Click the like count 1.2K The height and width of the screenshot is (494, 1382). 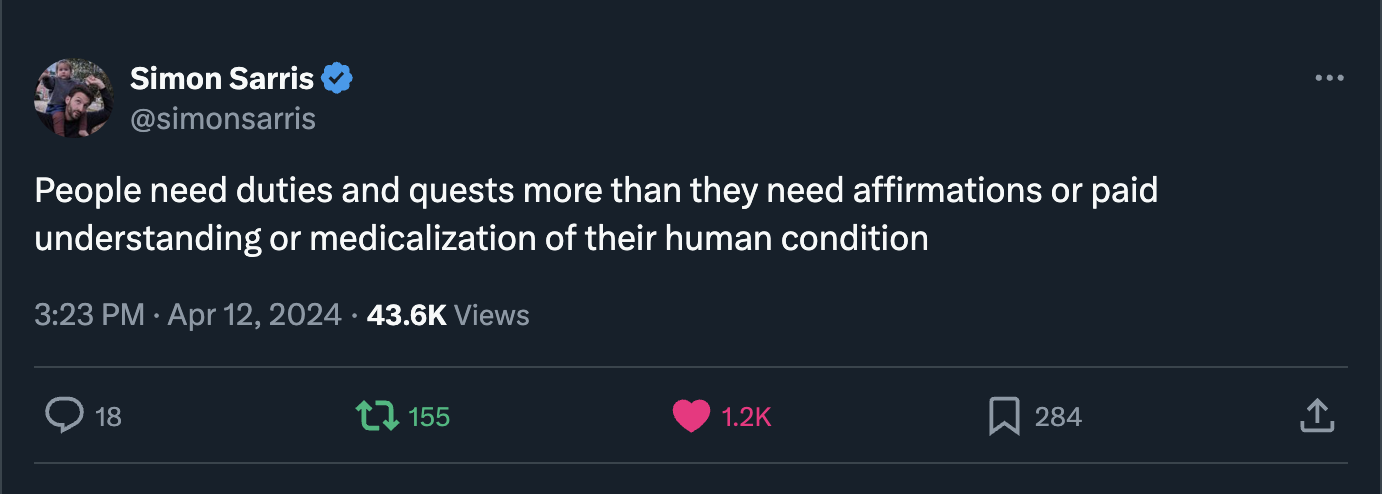point(746,417)
